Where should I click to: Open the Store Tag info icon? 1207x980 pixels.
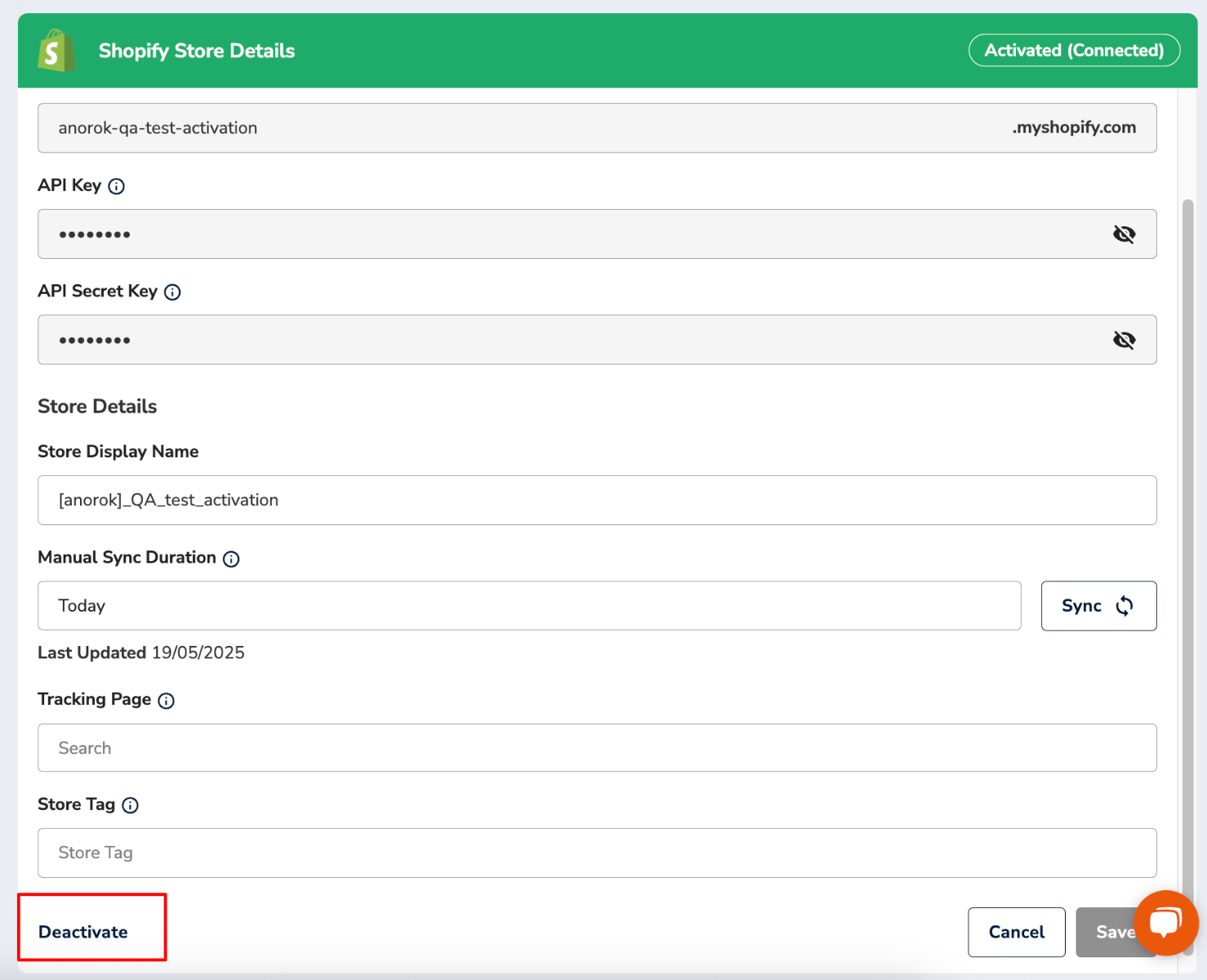[130, 805]
